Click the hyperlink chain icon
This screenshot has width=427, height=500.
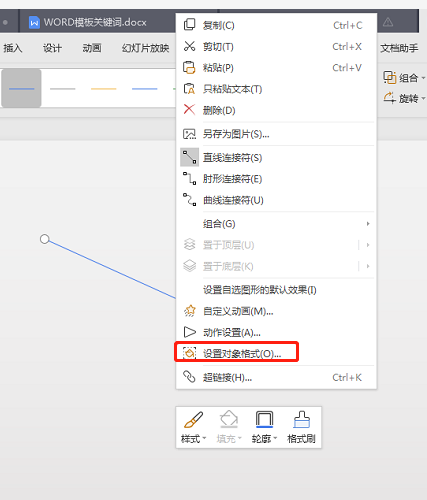[x=189, y=377]
